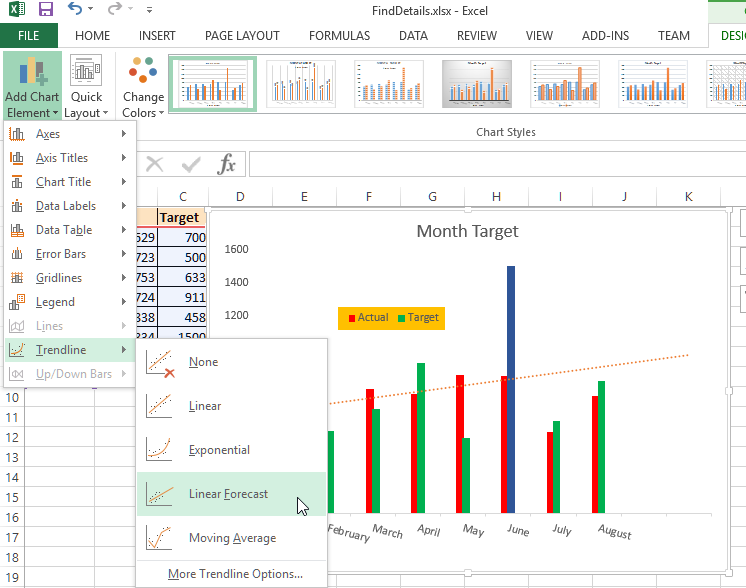Expand the Axes submenu

pyautogui.click(x=69, y=134)
